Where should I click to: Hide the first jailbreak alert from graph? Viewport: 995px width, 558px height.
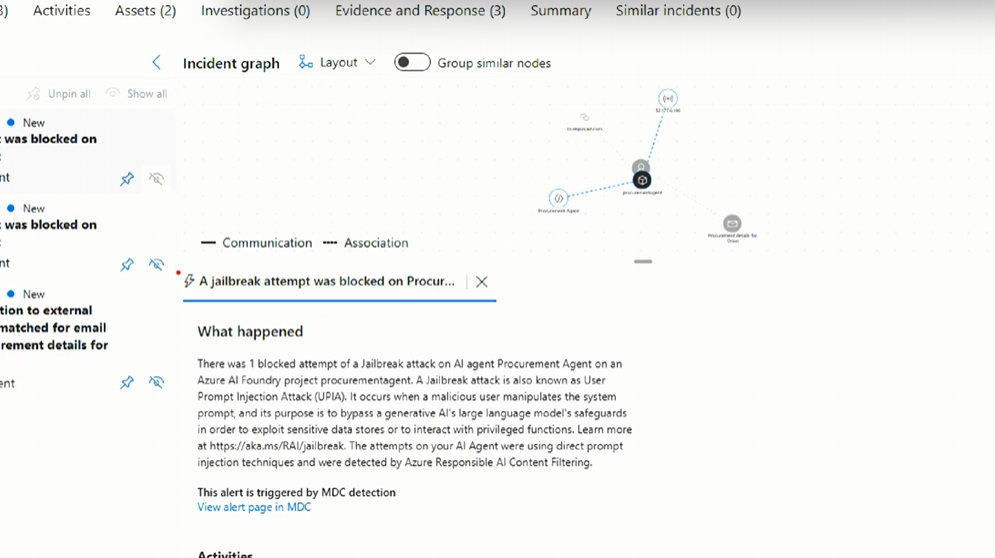pyautogui.click(x=157, y=179)
